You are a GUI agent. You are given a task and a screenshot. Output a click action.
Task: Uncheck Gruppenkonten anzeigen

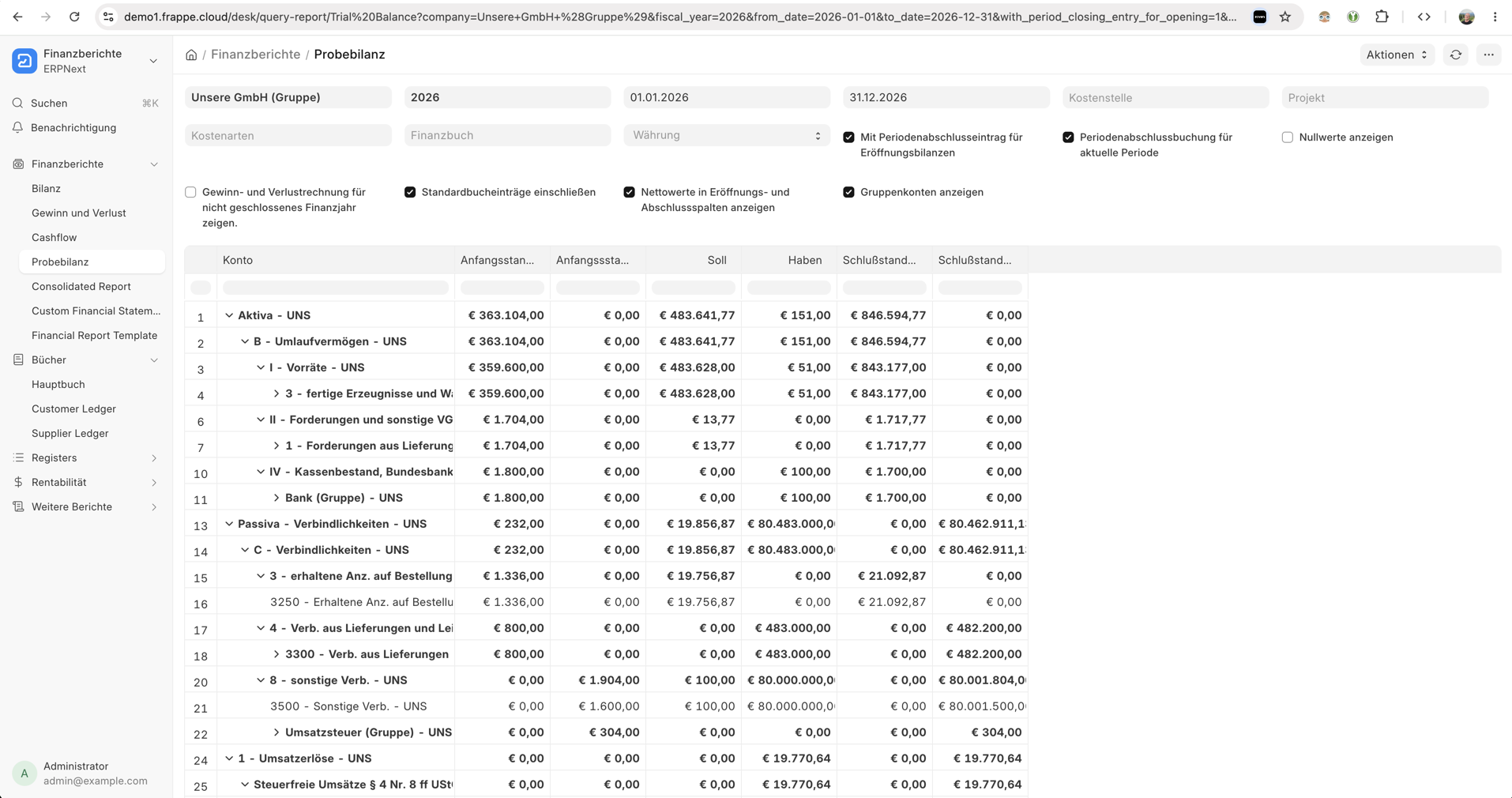click(x=849, y=192)
